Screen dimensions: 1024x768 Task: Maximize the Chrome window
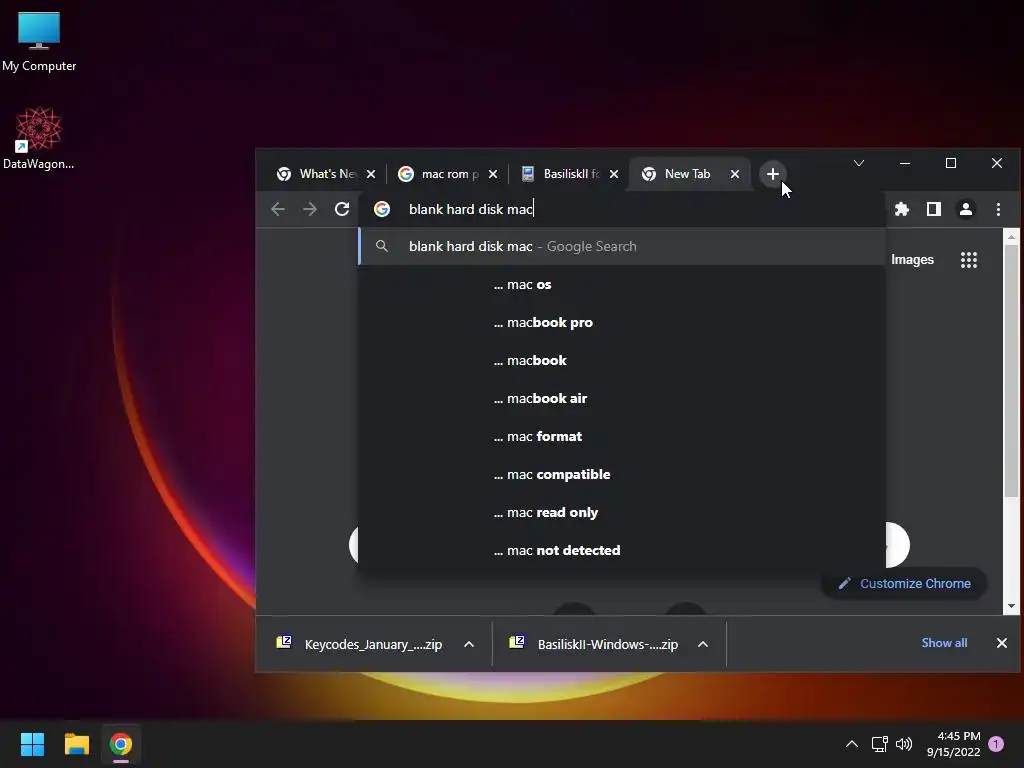(951, 163)
